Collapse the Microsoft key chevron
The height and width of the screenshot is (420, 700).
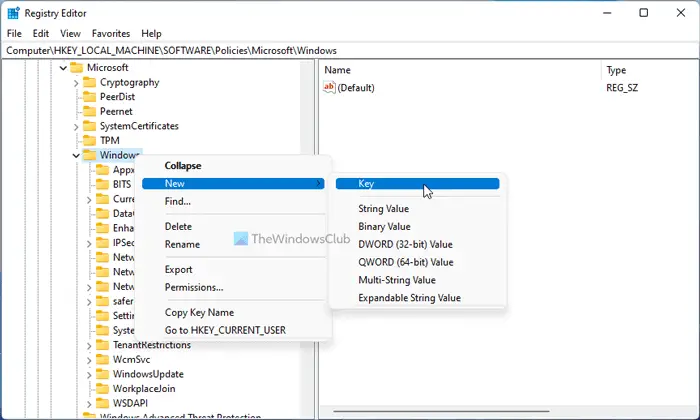point(63,68)
